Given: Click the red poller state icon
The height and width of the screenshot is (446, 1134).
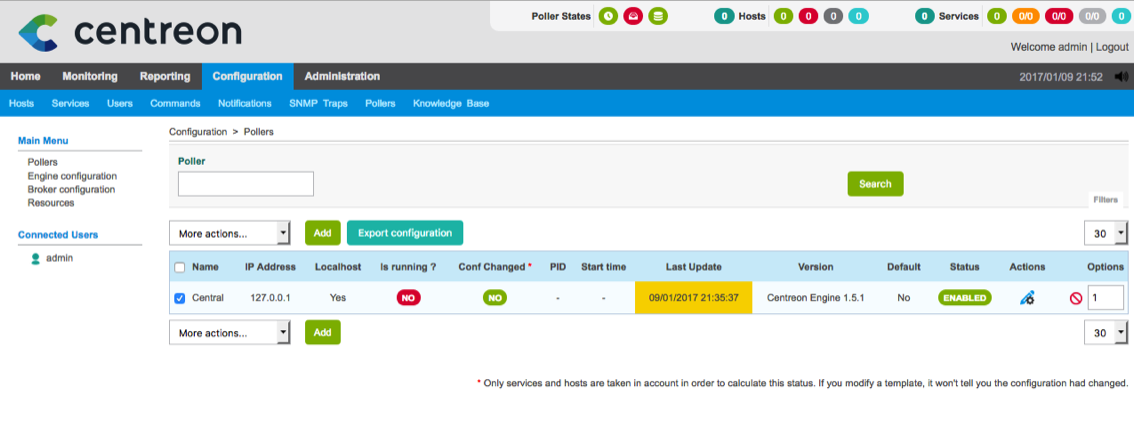Looking at the screenshot, I should (633, 16).
